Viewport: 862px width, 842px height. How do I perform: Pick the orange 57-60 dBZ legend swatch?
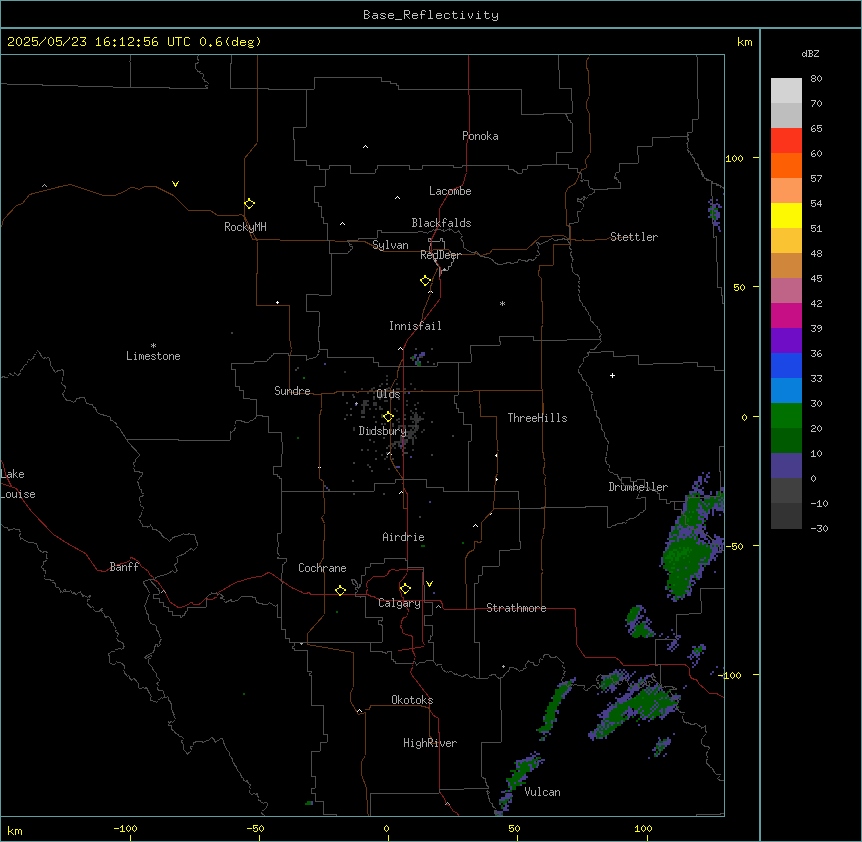786,165
